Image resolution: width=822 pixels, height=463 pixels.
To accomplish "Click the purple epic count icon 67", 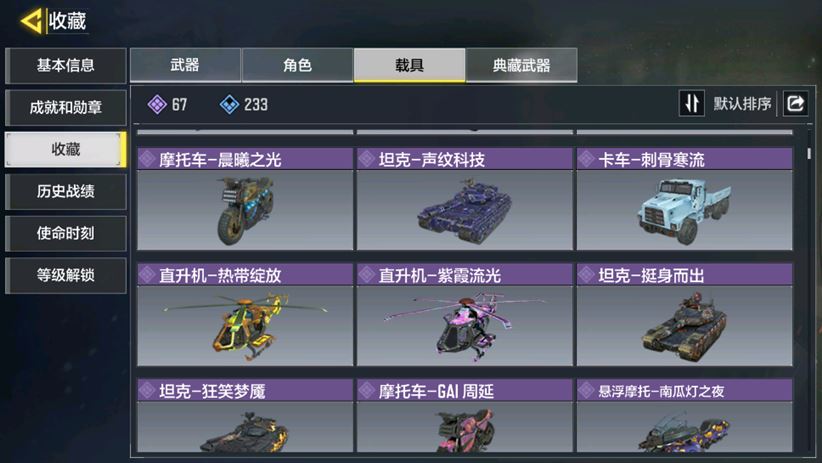I will pos(157,104).
